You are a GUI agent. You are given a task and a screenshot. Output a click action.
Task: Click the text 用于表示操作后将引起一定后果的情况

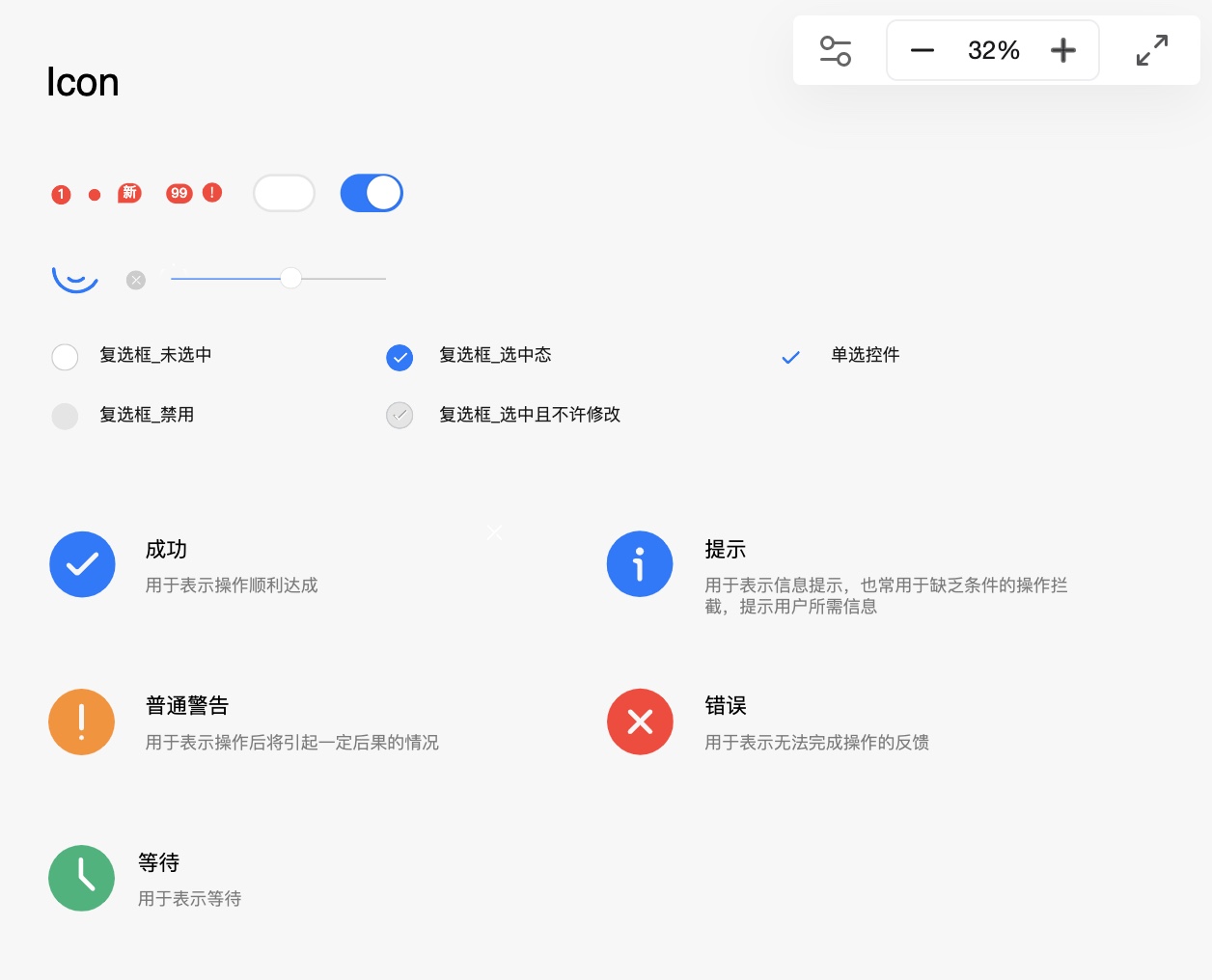point(292,743)
